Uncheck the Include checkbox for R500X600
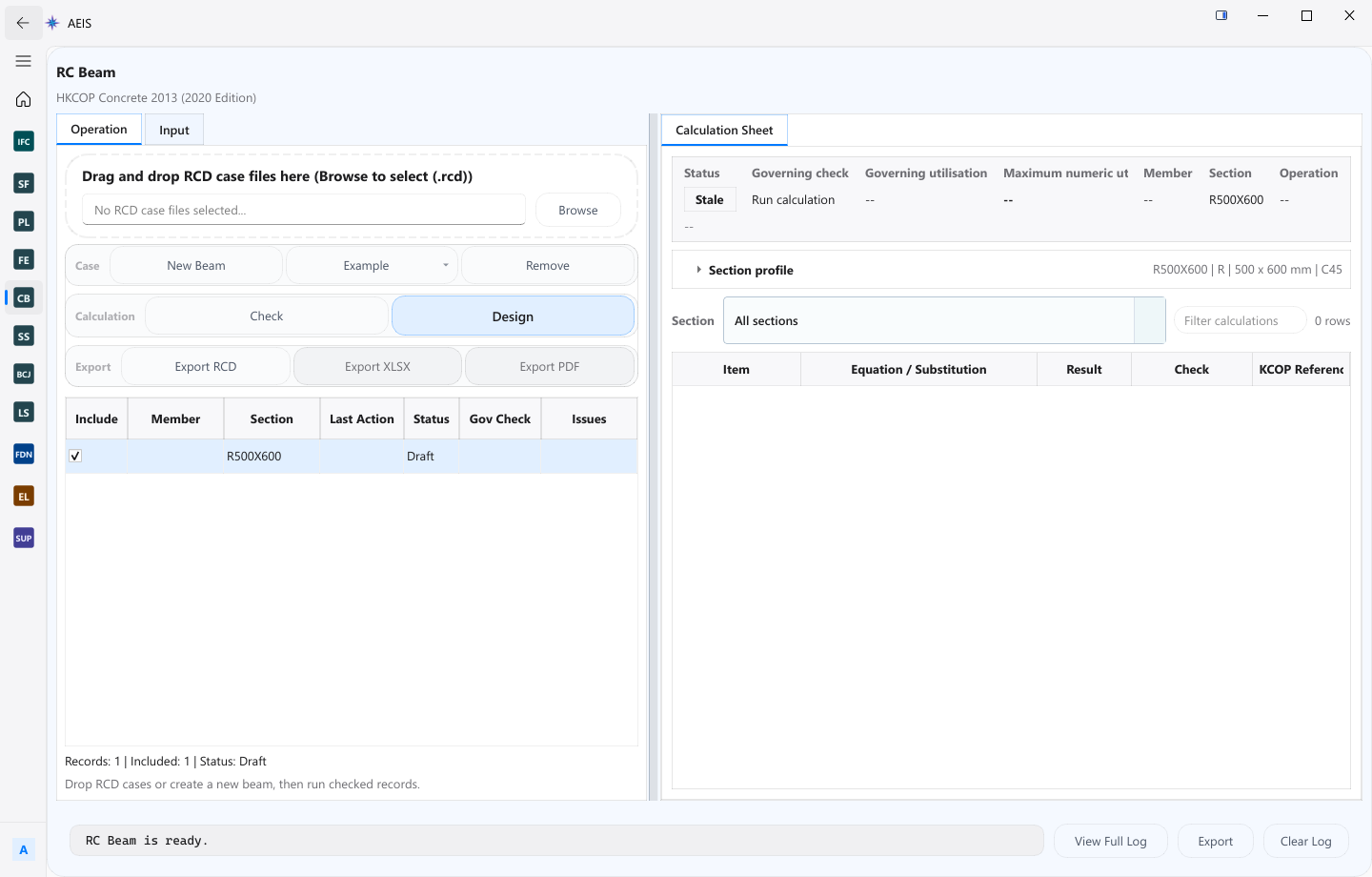1372x877 pixels. point(75,456)
